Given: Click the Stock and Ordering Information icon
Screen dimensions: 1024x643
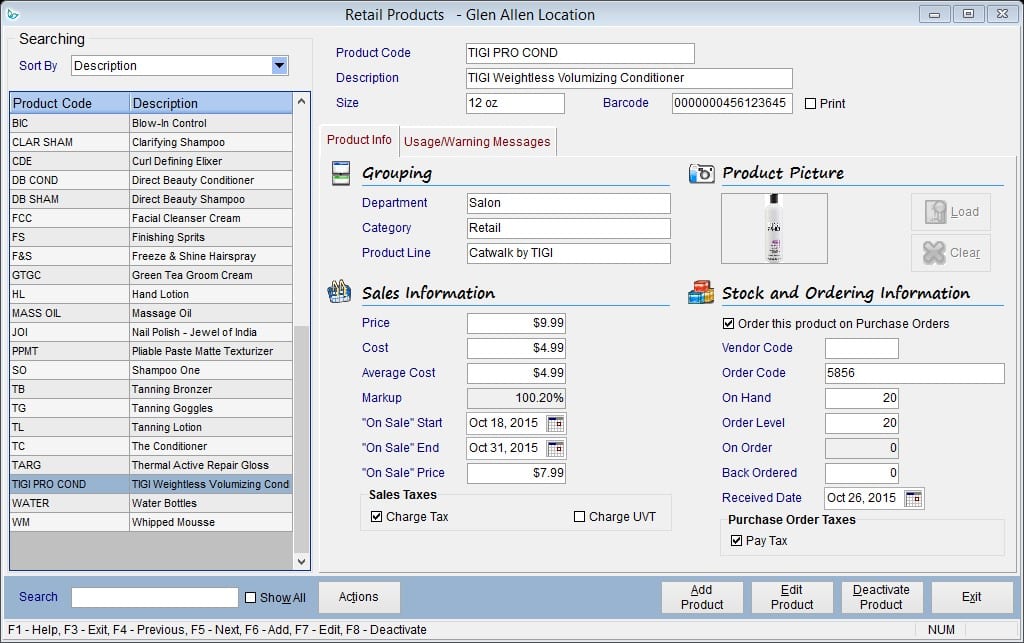Looking at the screenshot, I should click(x=700, y=293).
